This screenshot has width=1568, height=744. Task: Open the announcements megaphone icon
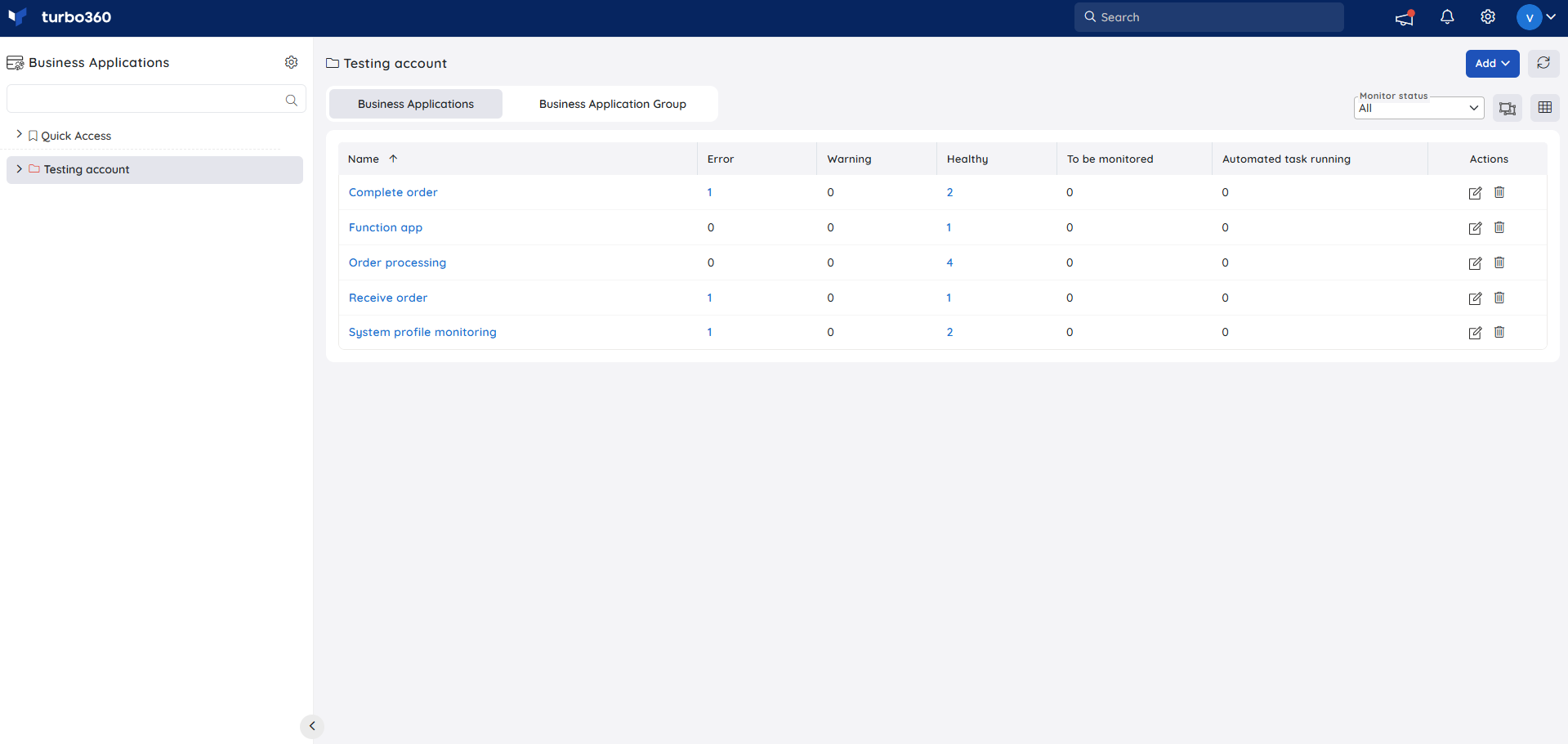click(x=1405, y=17)
